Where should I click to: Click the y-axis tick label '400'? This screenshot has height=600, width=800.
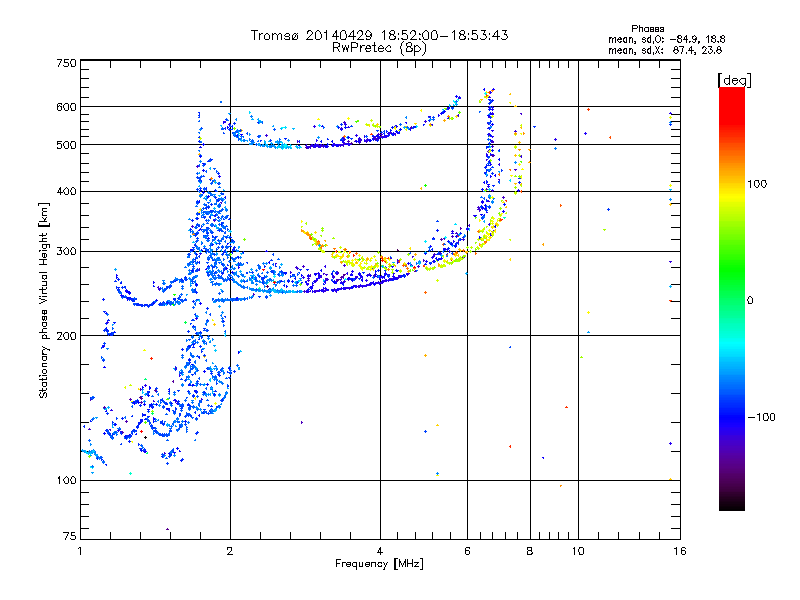pyautogui.click(x=66, y=192)
